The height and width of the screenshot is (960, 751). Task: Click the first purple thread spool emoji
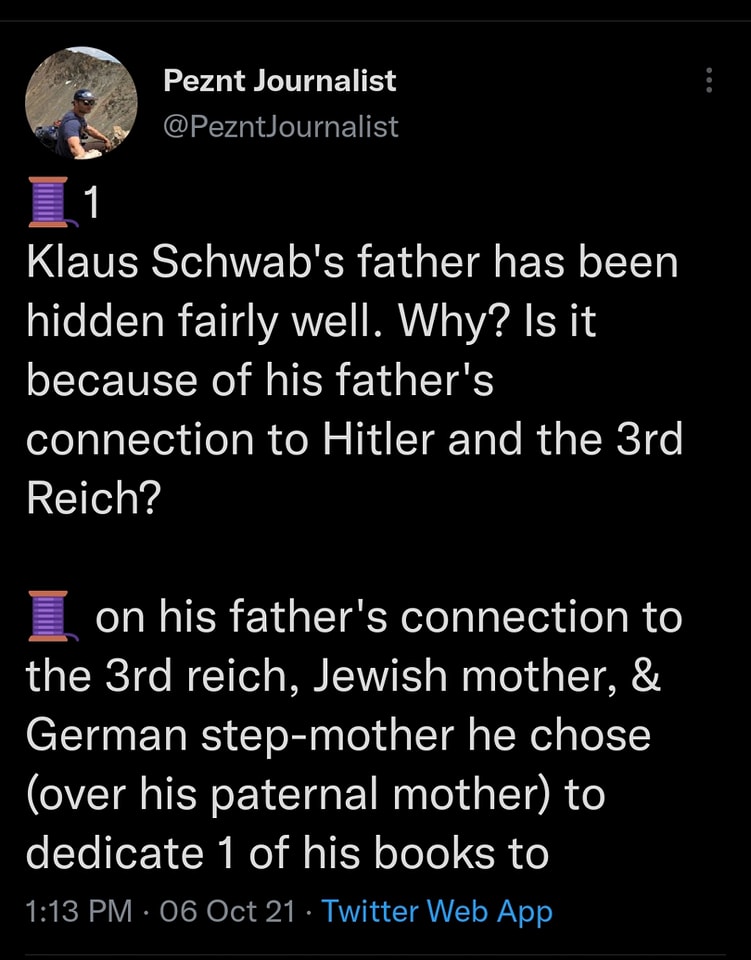point(51,203)
